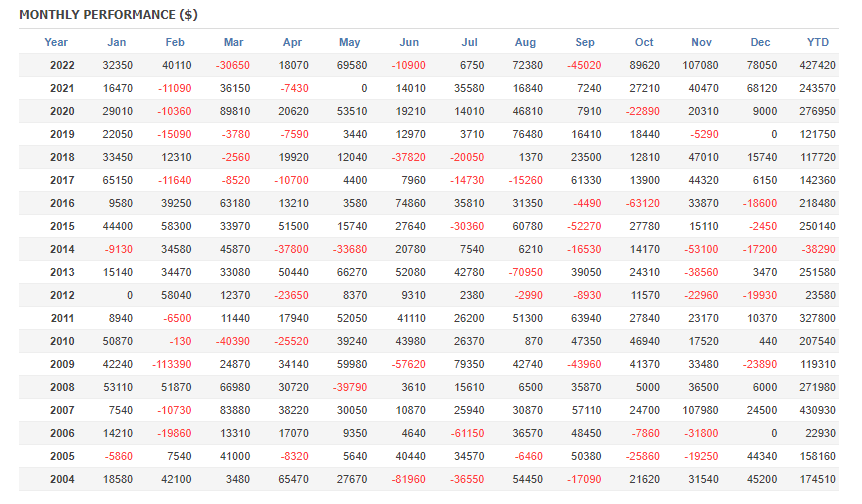862x504 pixels.
Task: Click the 2007 YTD value 430930
Action: pos(817,411)
